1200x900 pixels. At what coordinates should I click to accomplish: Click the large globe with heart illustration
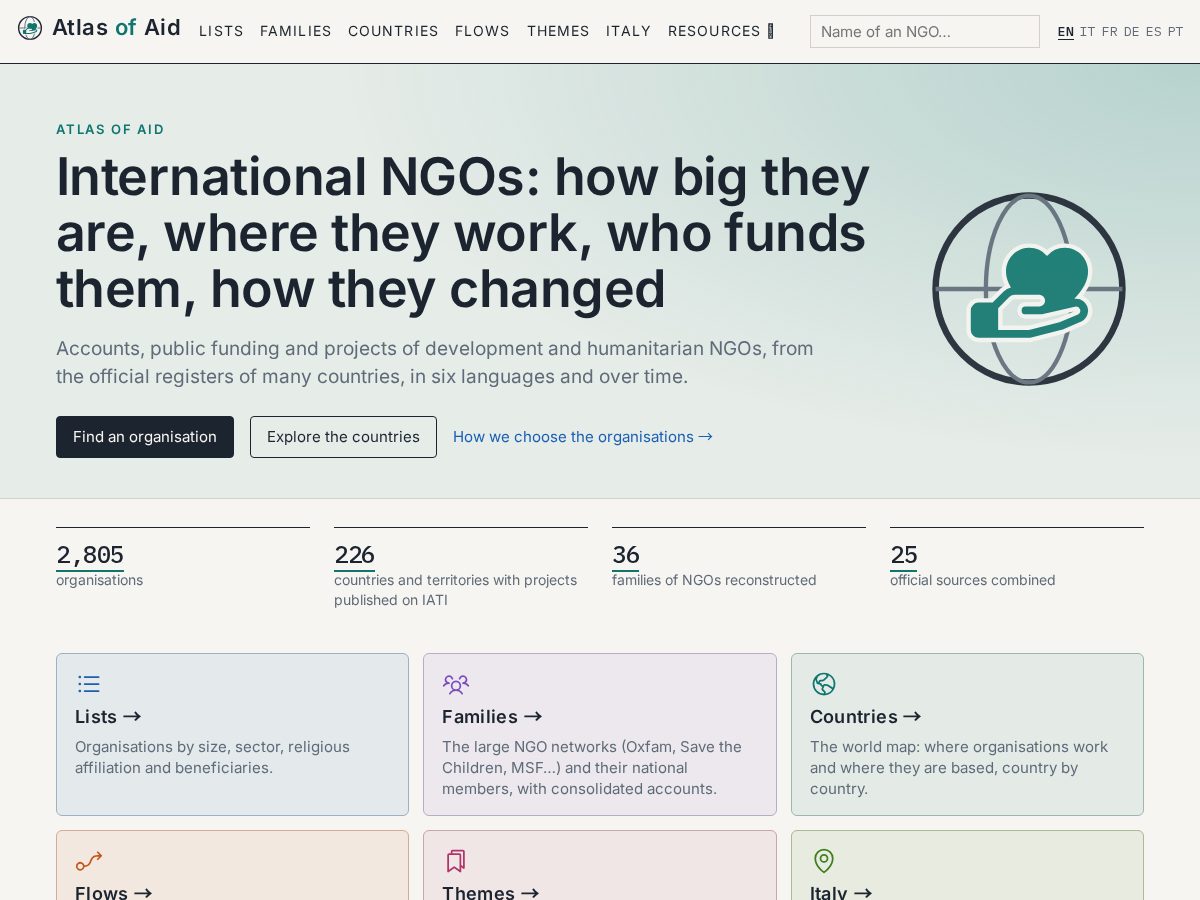(x=1029, y=289)
